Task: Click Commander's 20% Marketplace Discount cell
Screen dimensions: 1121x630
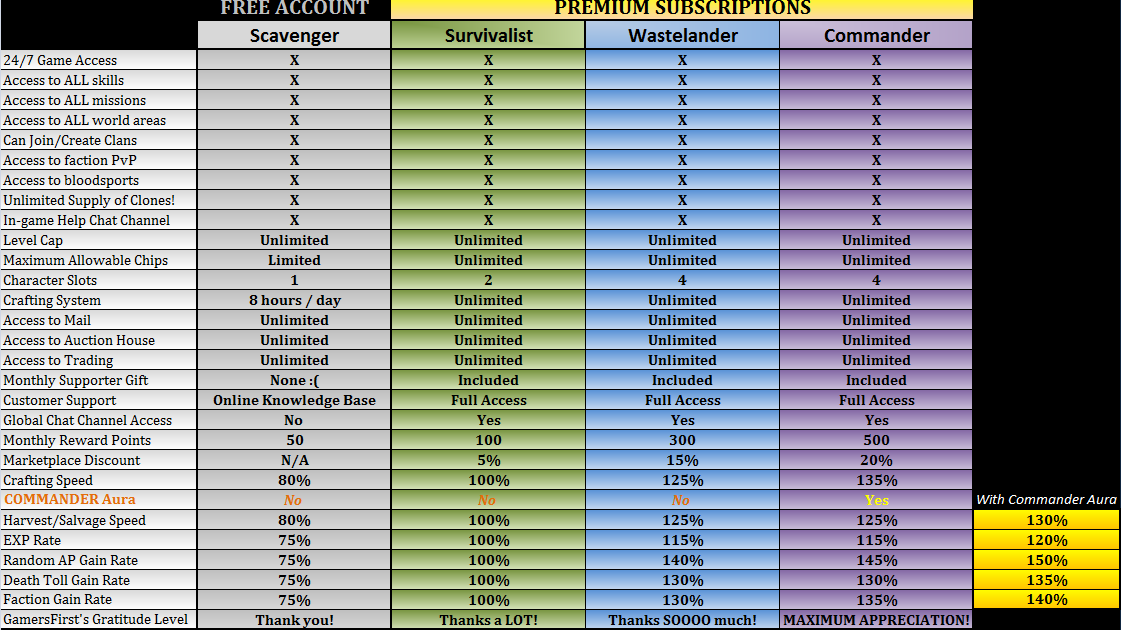Action: [x=876, y=460]
